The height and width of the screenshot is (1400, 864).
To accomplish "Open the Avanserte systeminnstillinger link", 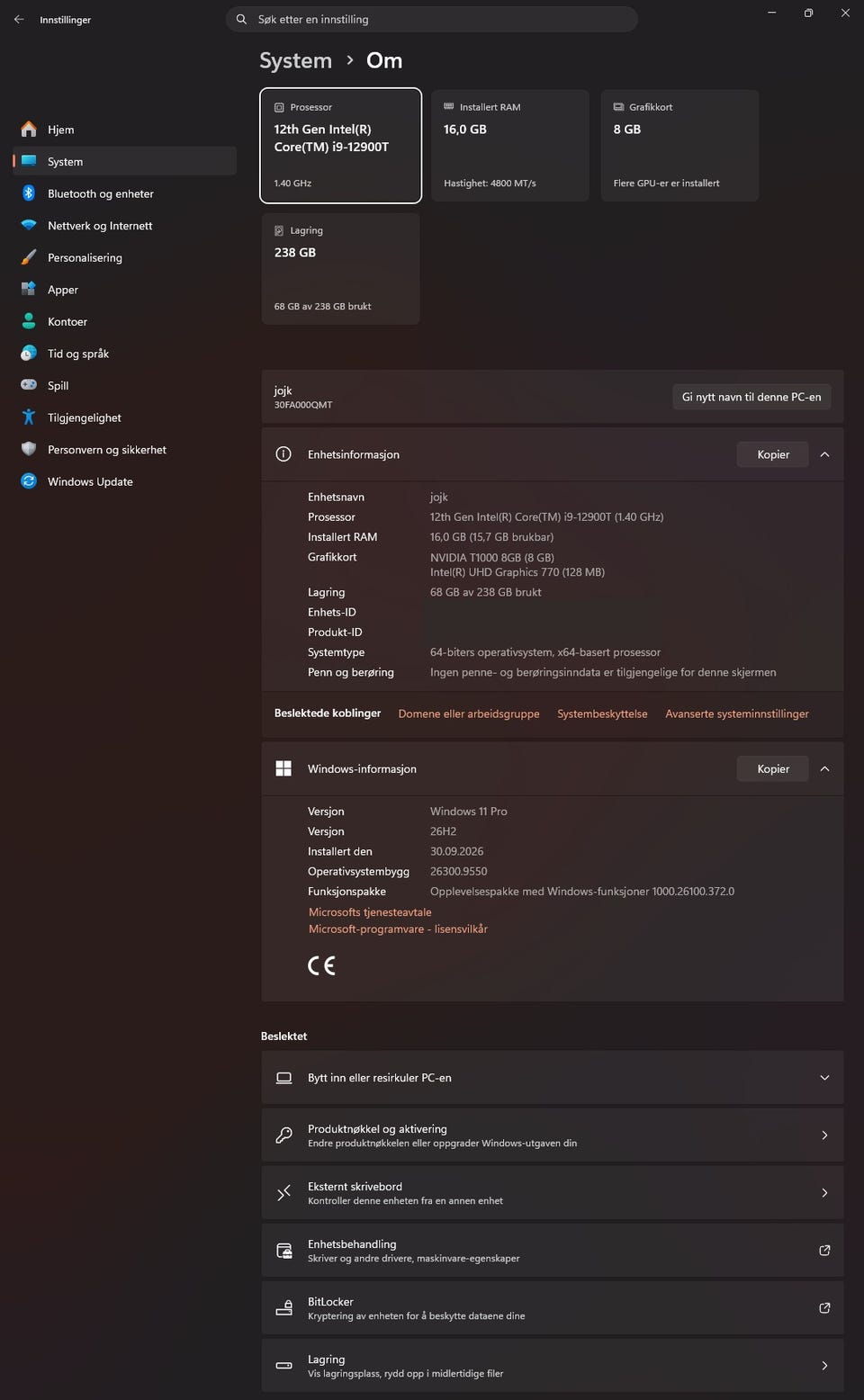I will pos(737,713).
